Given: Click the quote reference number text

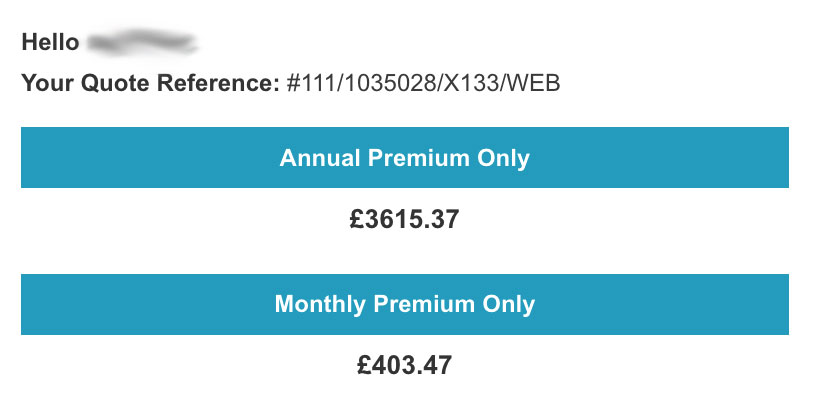Looking at the screenshot, I should click(x=423, y=83).
